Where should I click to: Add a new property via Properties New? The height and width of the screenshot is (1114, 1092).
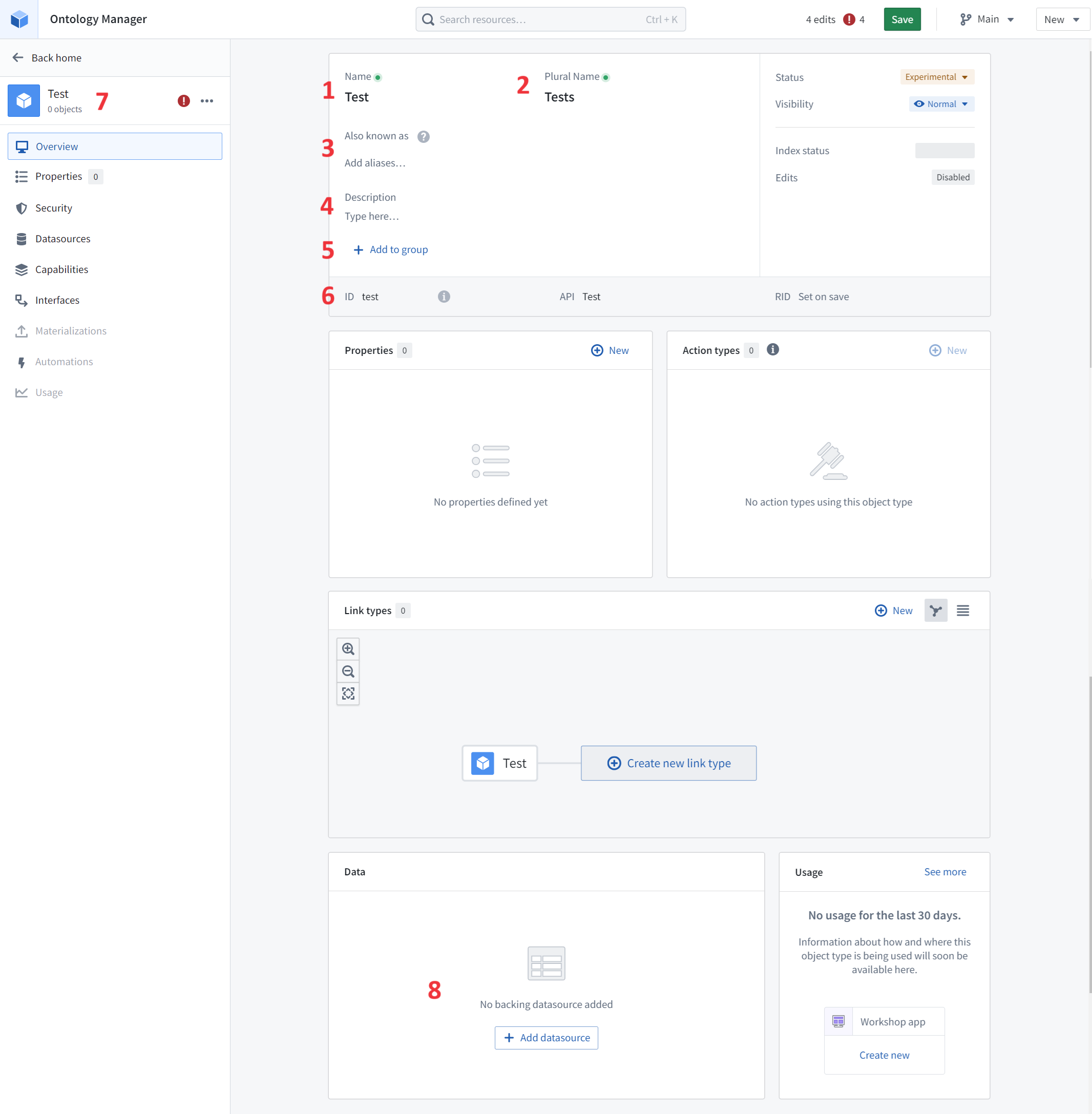(x=610, y=350)
